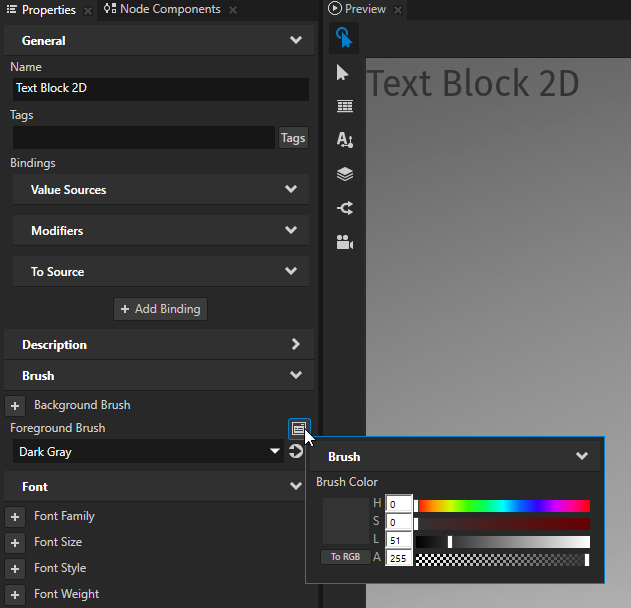Collapse the To Source section
The image size is (631, 608).
click(291, 271)
